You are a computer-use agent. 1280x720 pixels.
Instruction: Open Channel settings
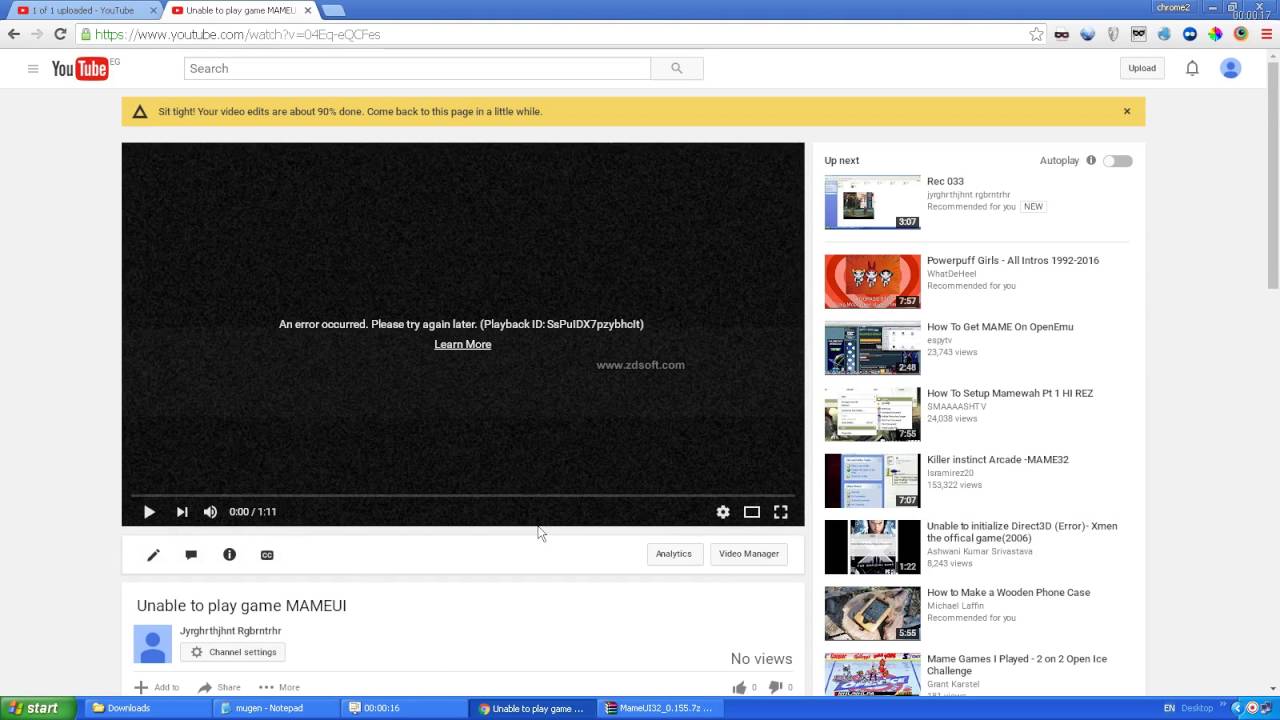coord(233,652)
